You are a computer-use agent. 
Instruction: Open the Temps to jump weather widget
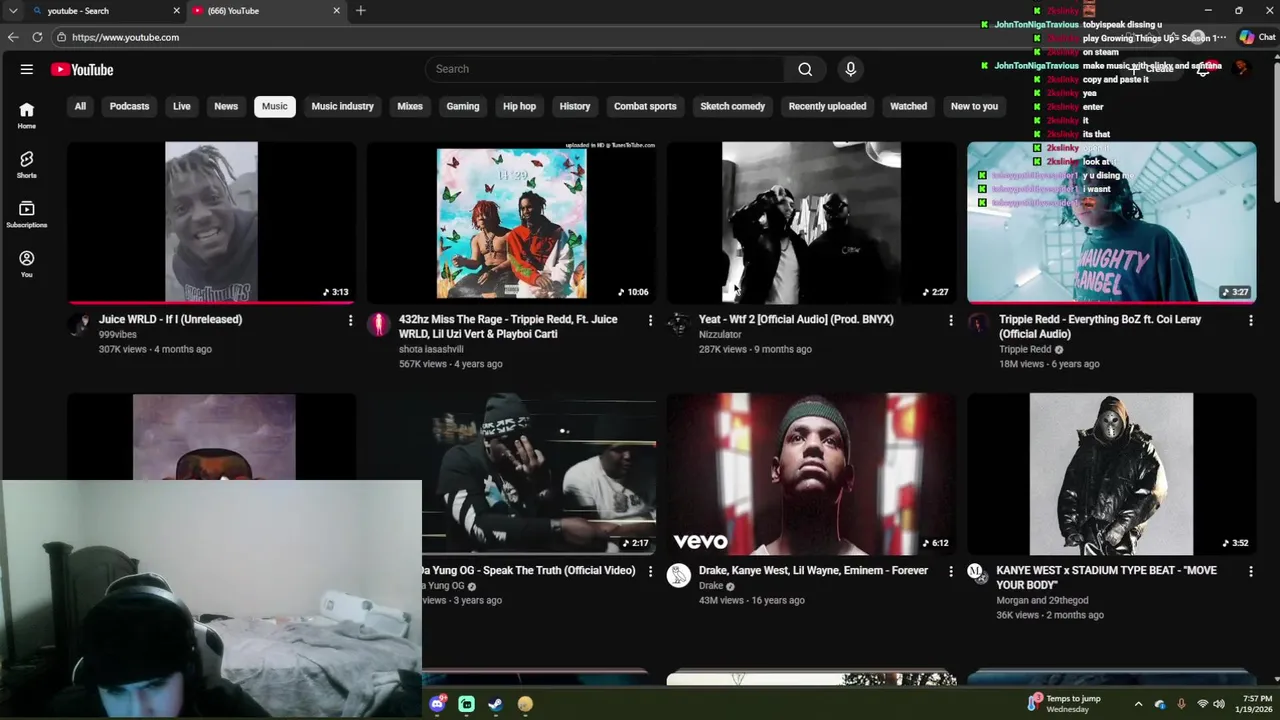click(x=1066, y=704)
